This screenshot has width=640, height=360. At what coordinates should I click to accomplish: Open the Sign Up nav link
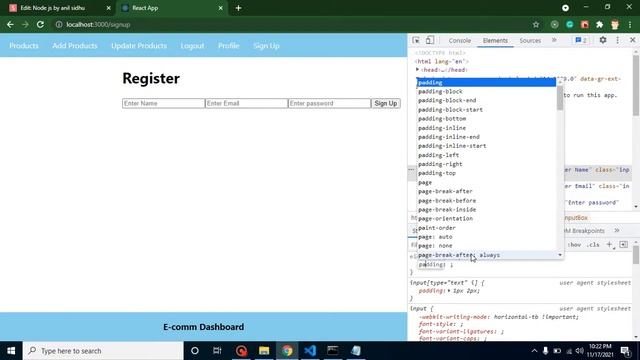pyautogui.click(x=266, y=46)
